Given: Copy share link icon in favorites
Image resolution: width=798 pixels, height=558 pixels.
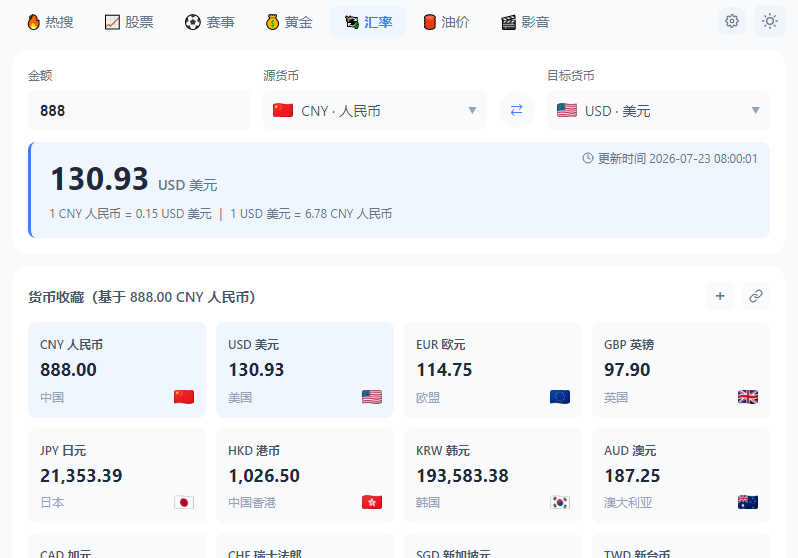Looking at the screenshot, I should (x=756, y=296).
